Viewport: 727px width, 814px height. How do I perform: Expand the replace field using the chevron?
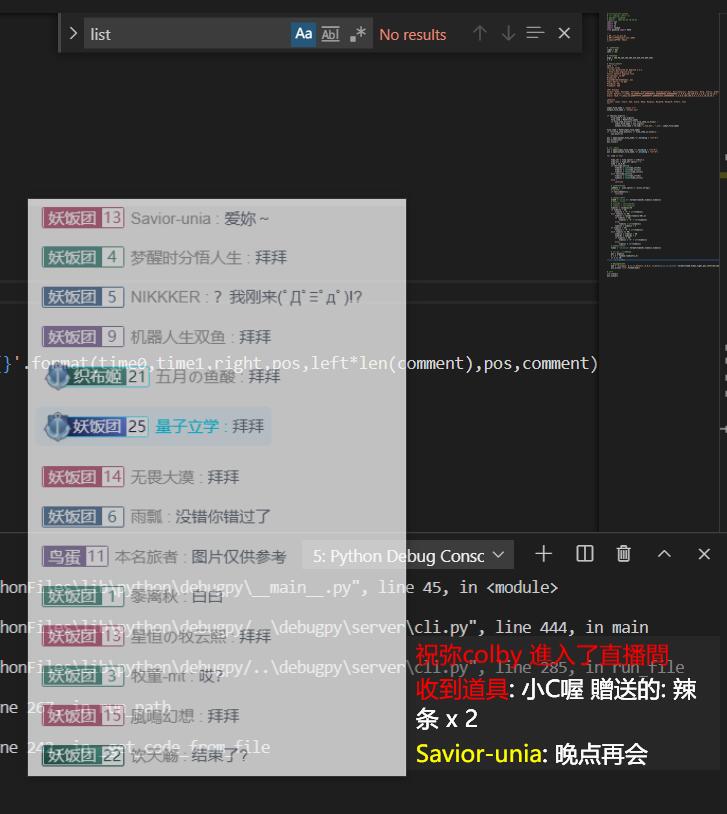click(73, 34)
